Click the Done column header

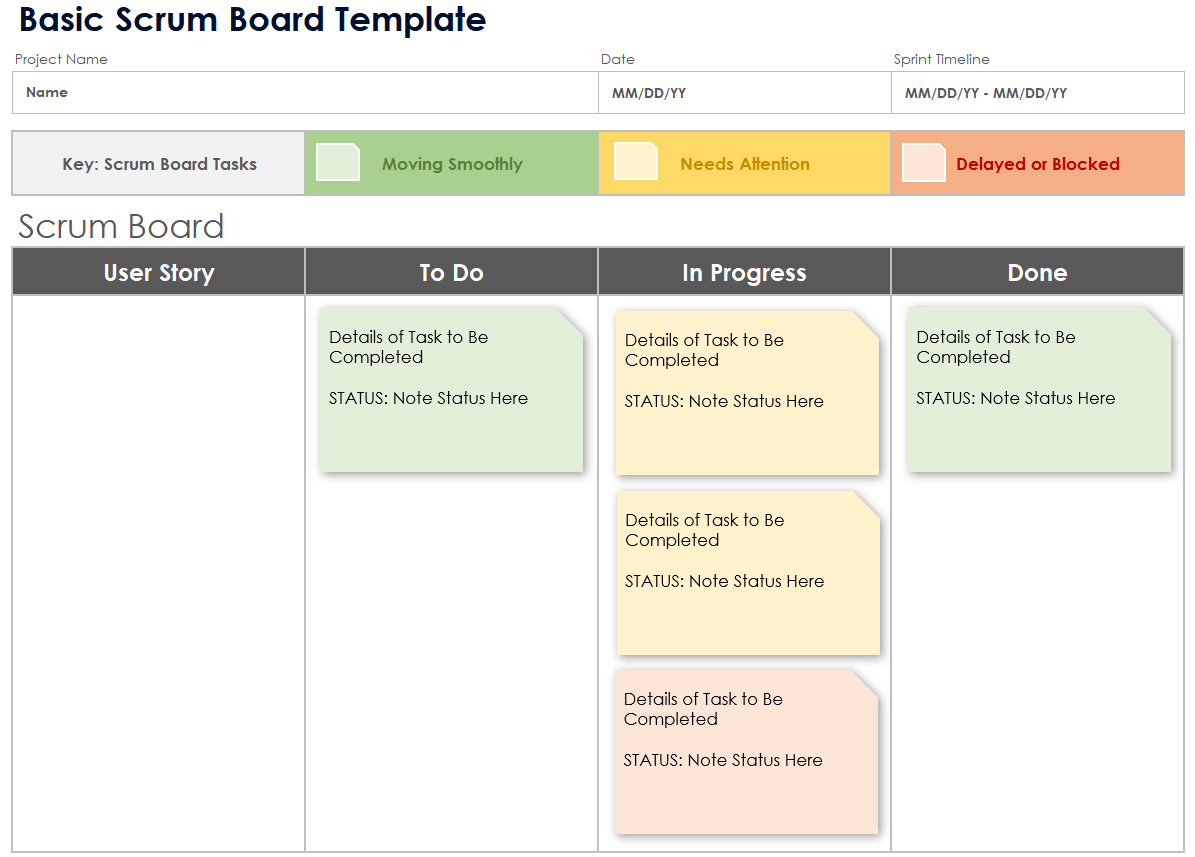point(1037,273)
